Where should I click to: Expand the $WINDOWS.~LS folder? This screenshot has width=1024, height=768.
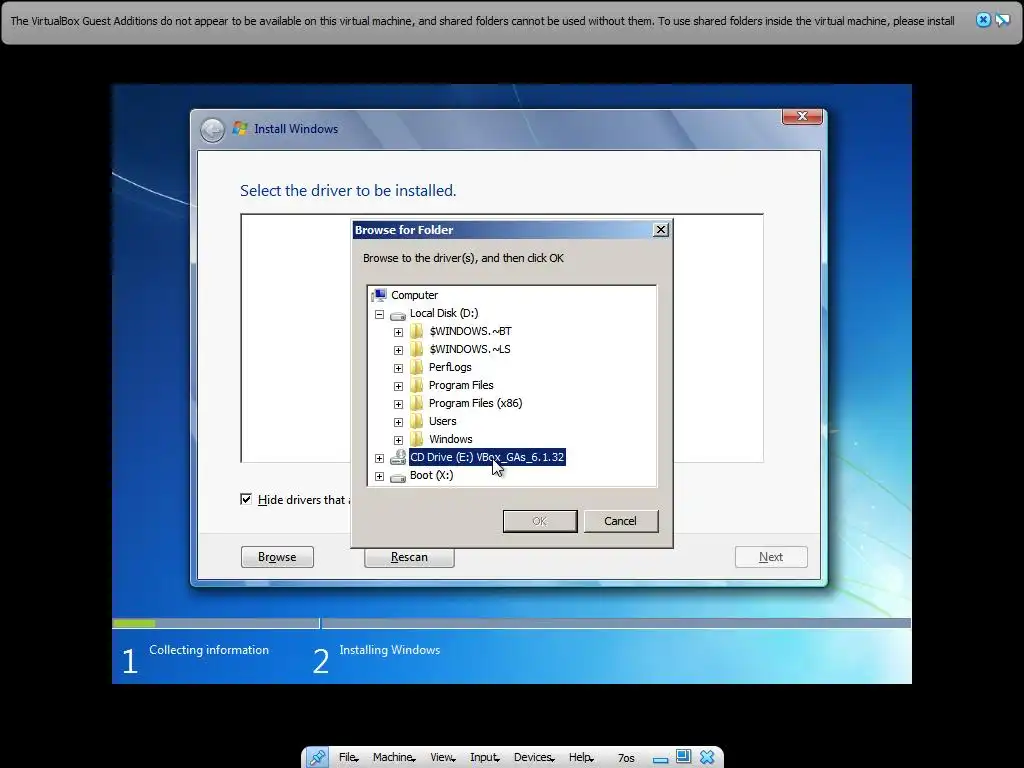point(398,350)
